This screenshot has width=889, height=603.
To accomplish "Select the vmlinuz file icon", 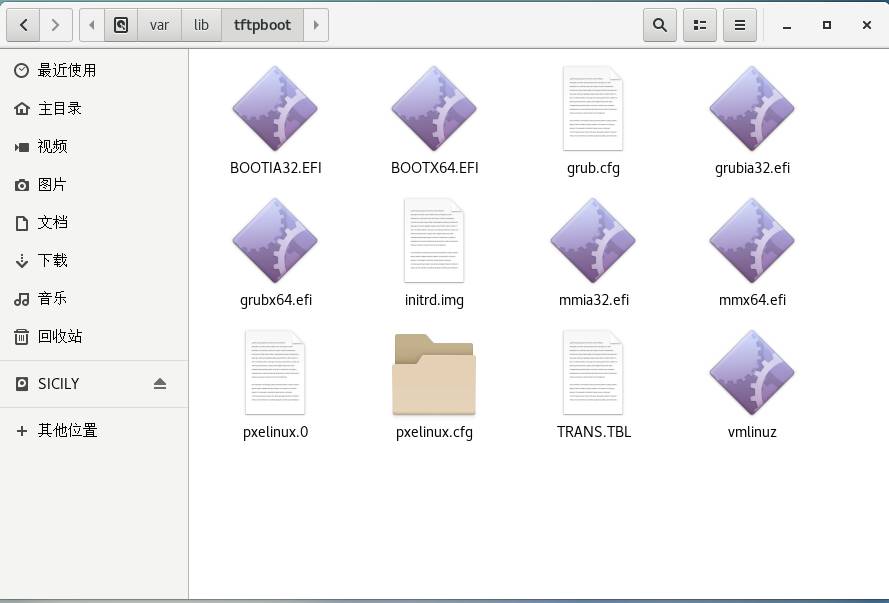I will tap(752, 373).
